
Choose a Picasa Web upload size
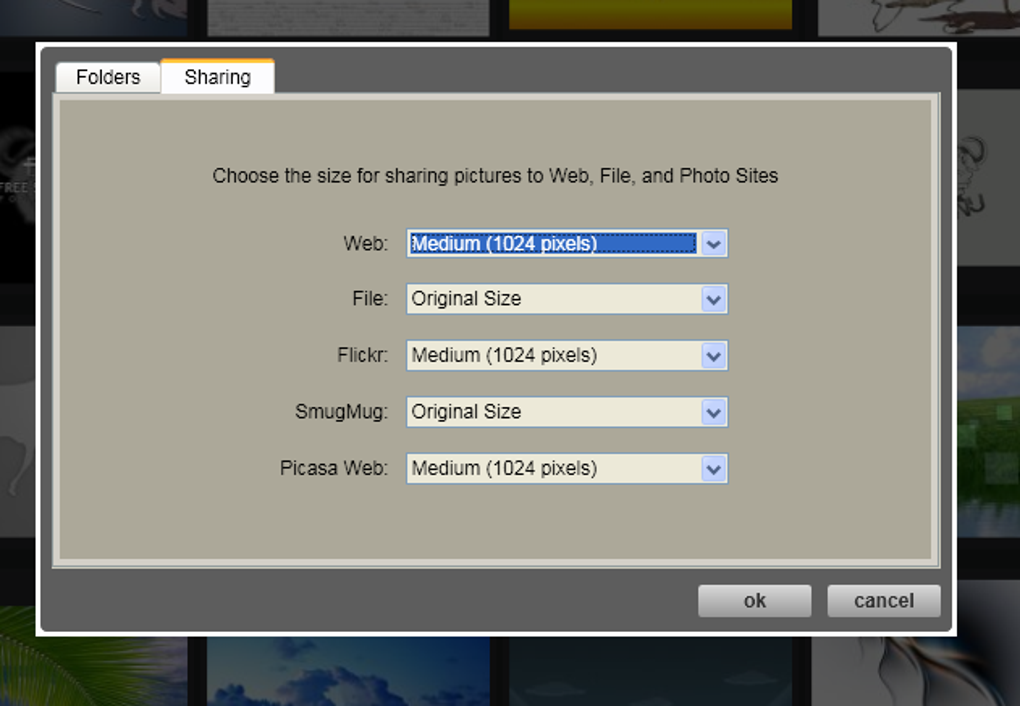pos(550,468)
